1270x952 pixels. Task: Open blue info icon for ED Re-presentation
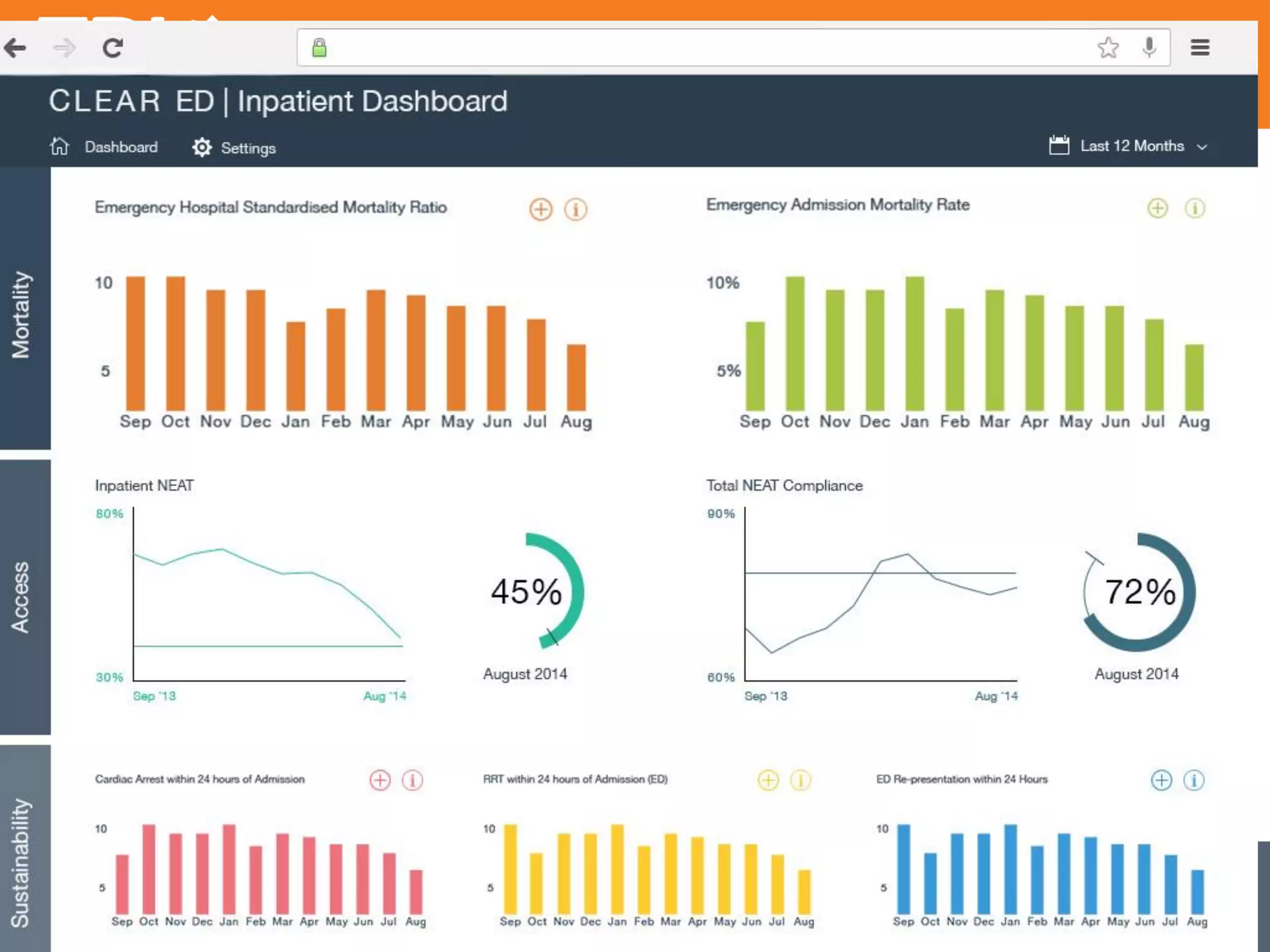1194,780
